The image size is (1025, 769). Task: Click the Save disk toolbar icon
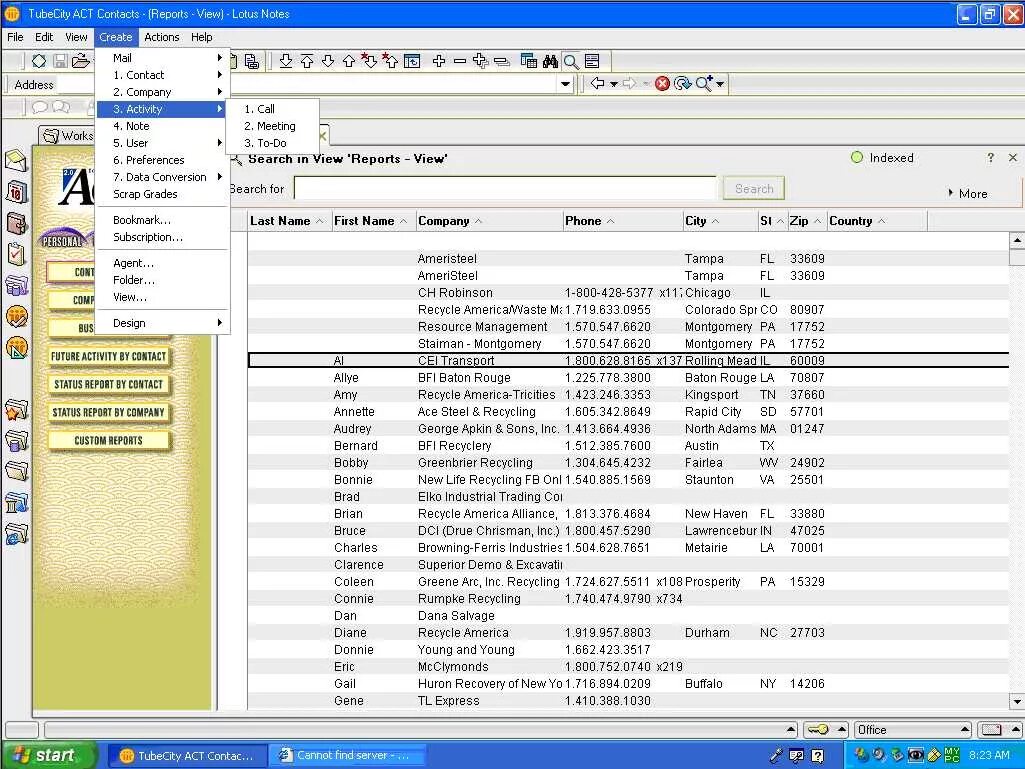60,61
